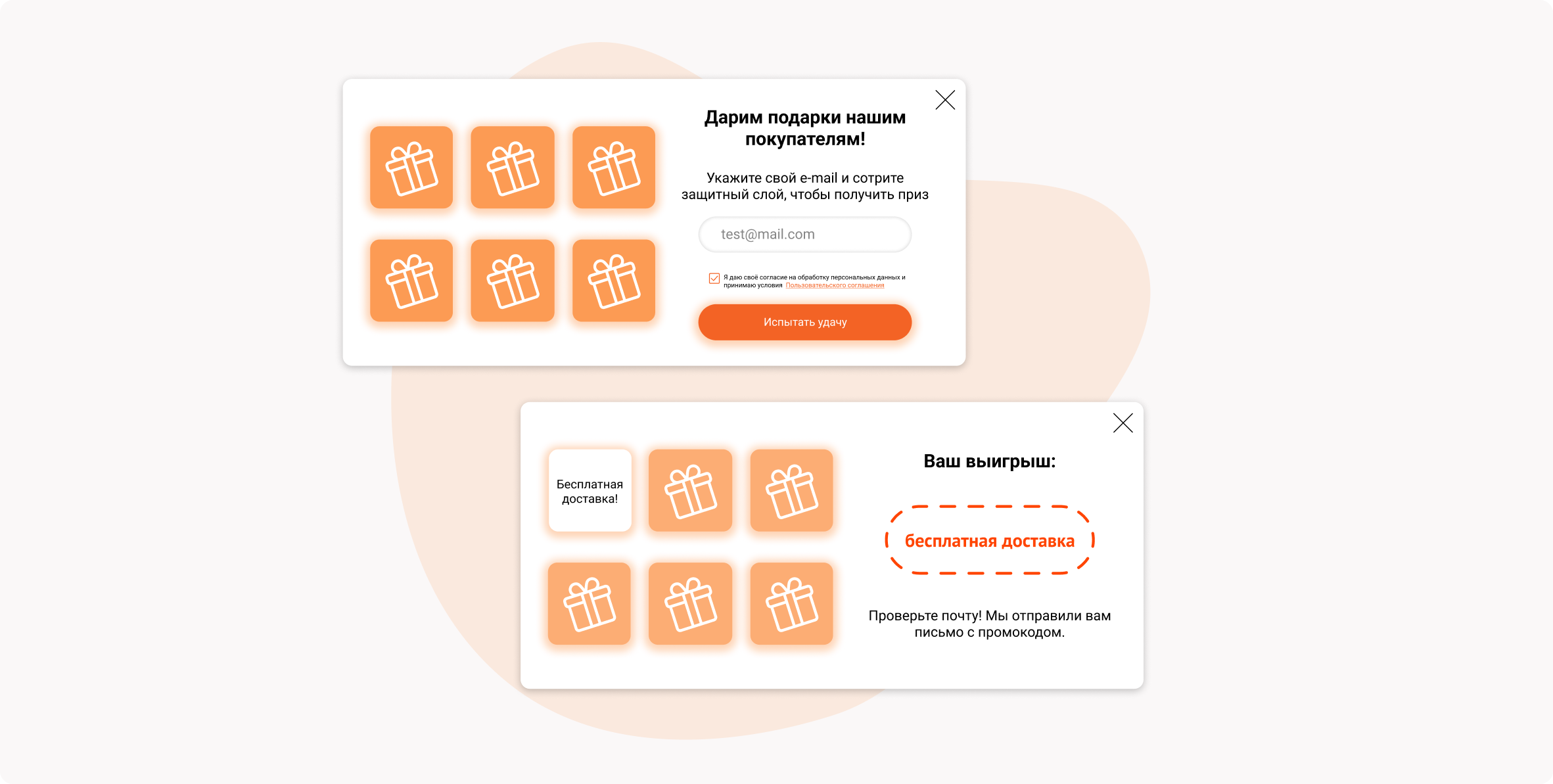Viewport: 1553px width, 784px height.
Task: Click the e-mail input field
Action: (805, 235)
